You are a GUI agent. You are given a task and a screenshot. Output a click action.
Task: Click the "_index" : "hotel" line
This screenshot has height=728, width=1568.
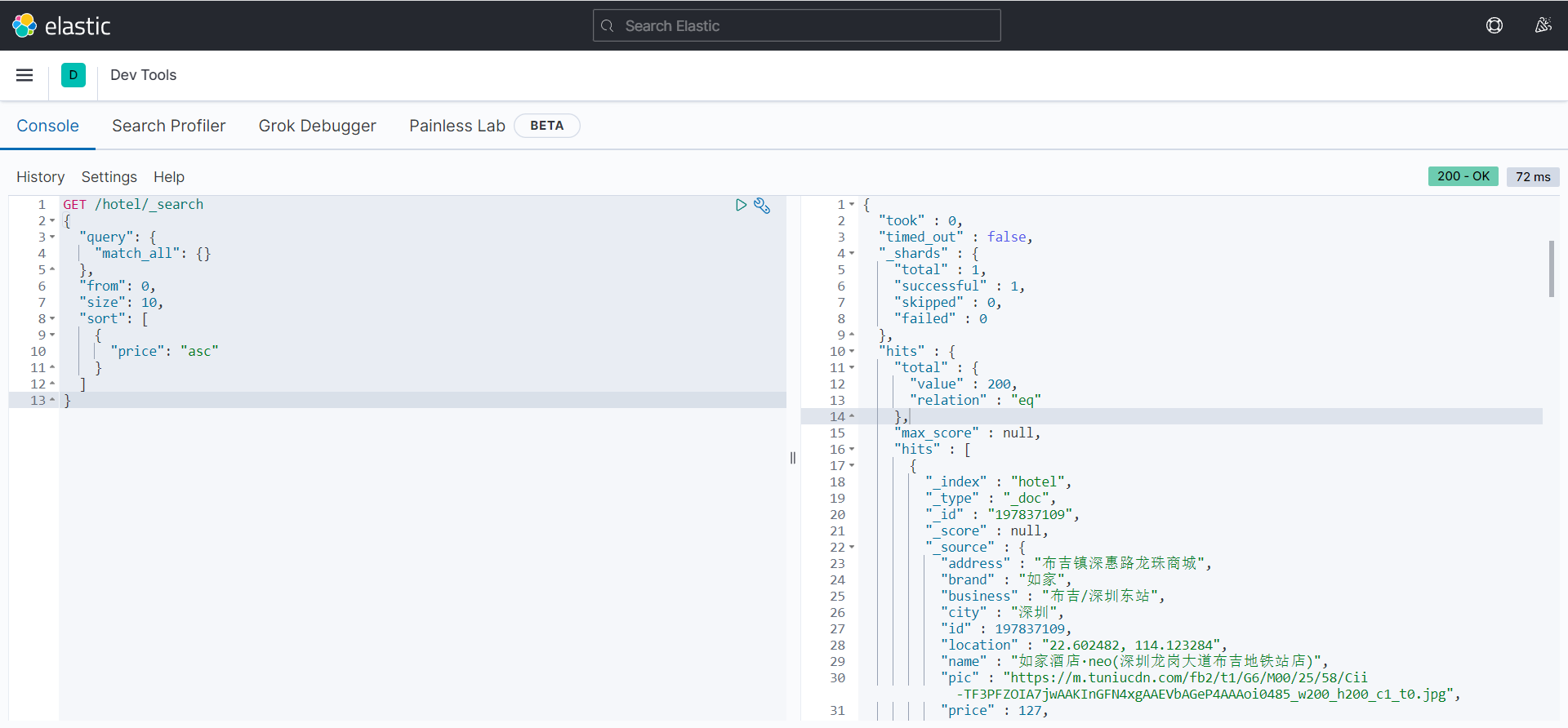[x=998, y=482]
